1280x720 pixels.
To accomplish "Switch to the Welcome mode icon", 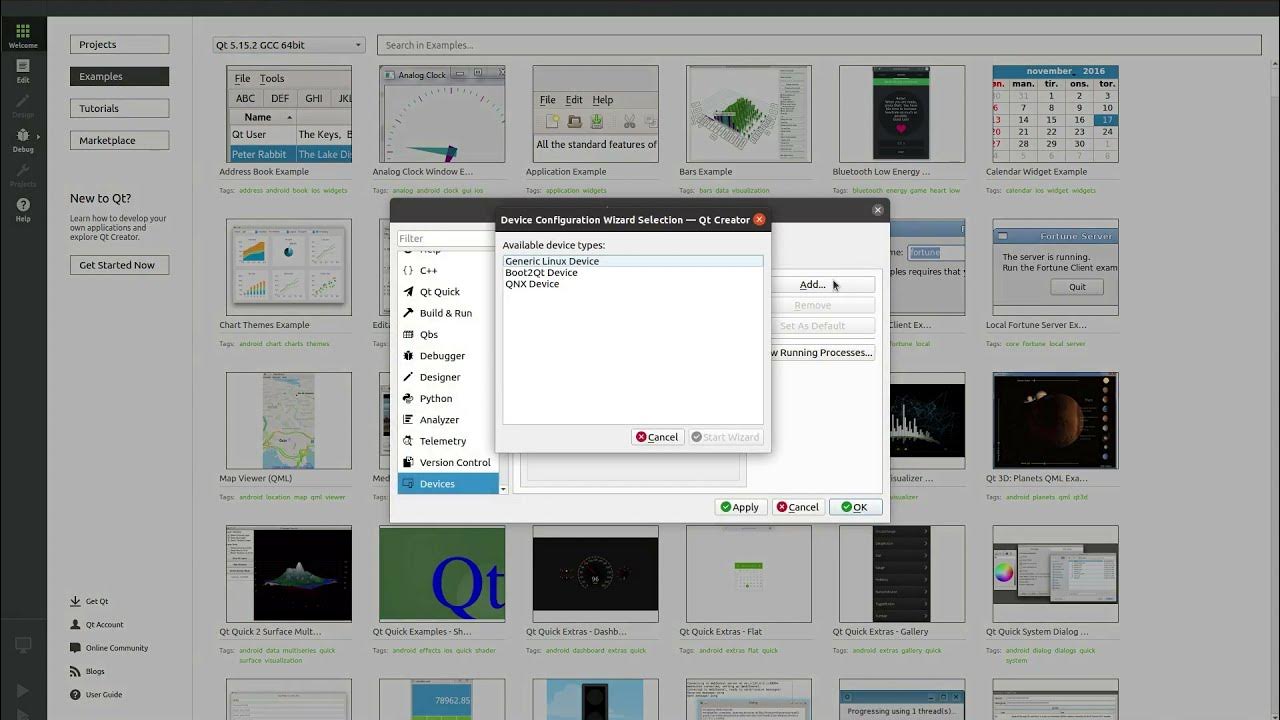I will click(23, 31).
